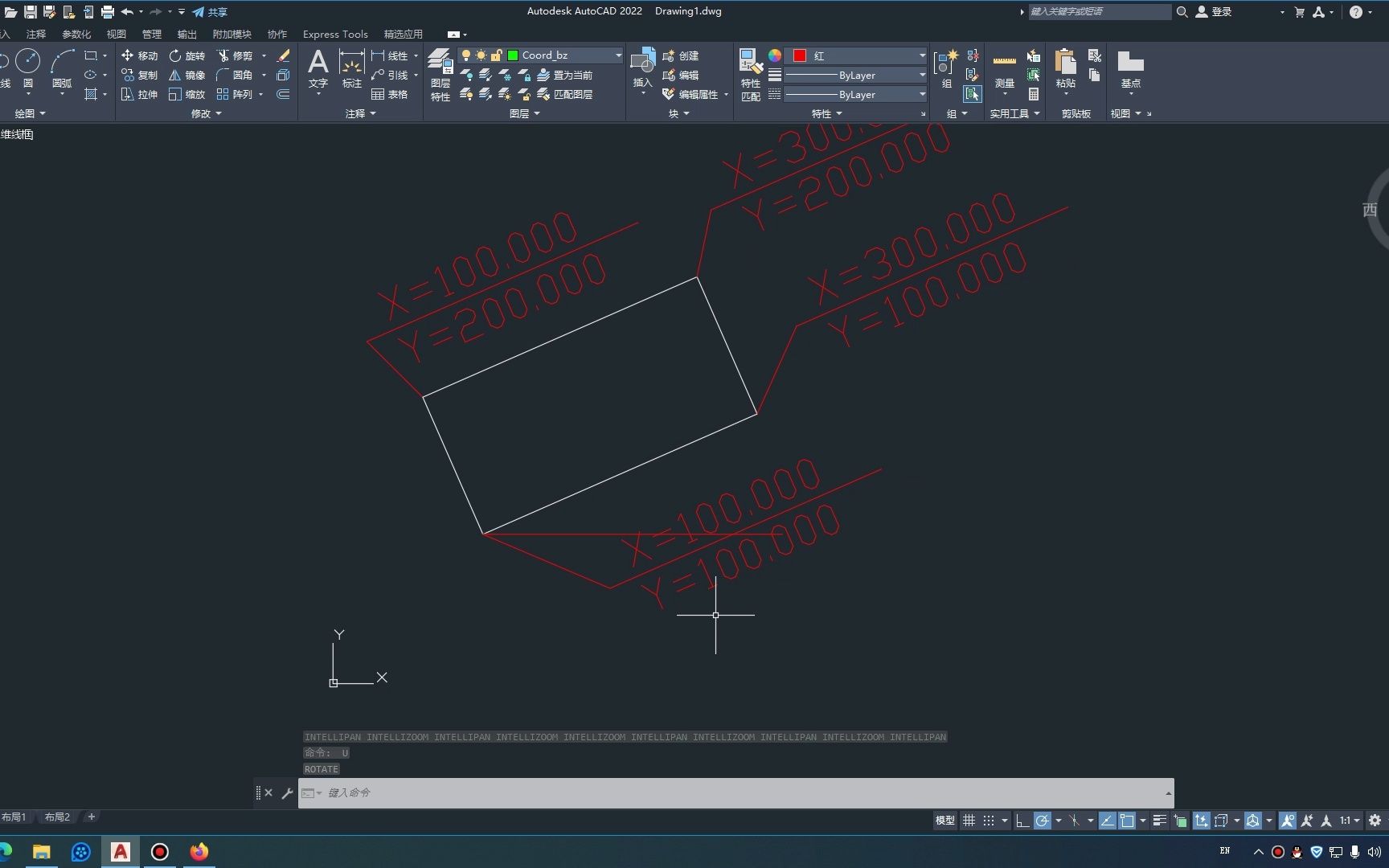Click the Leader (引线) tool

[390, 75]
